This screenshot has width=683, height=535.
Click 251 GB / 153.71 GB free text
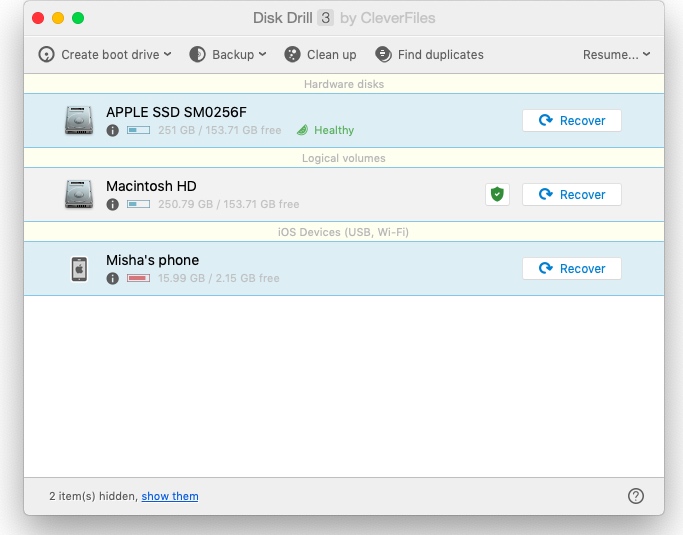click(x=220, y=130)
